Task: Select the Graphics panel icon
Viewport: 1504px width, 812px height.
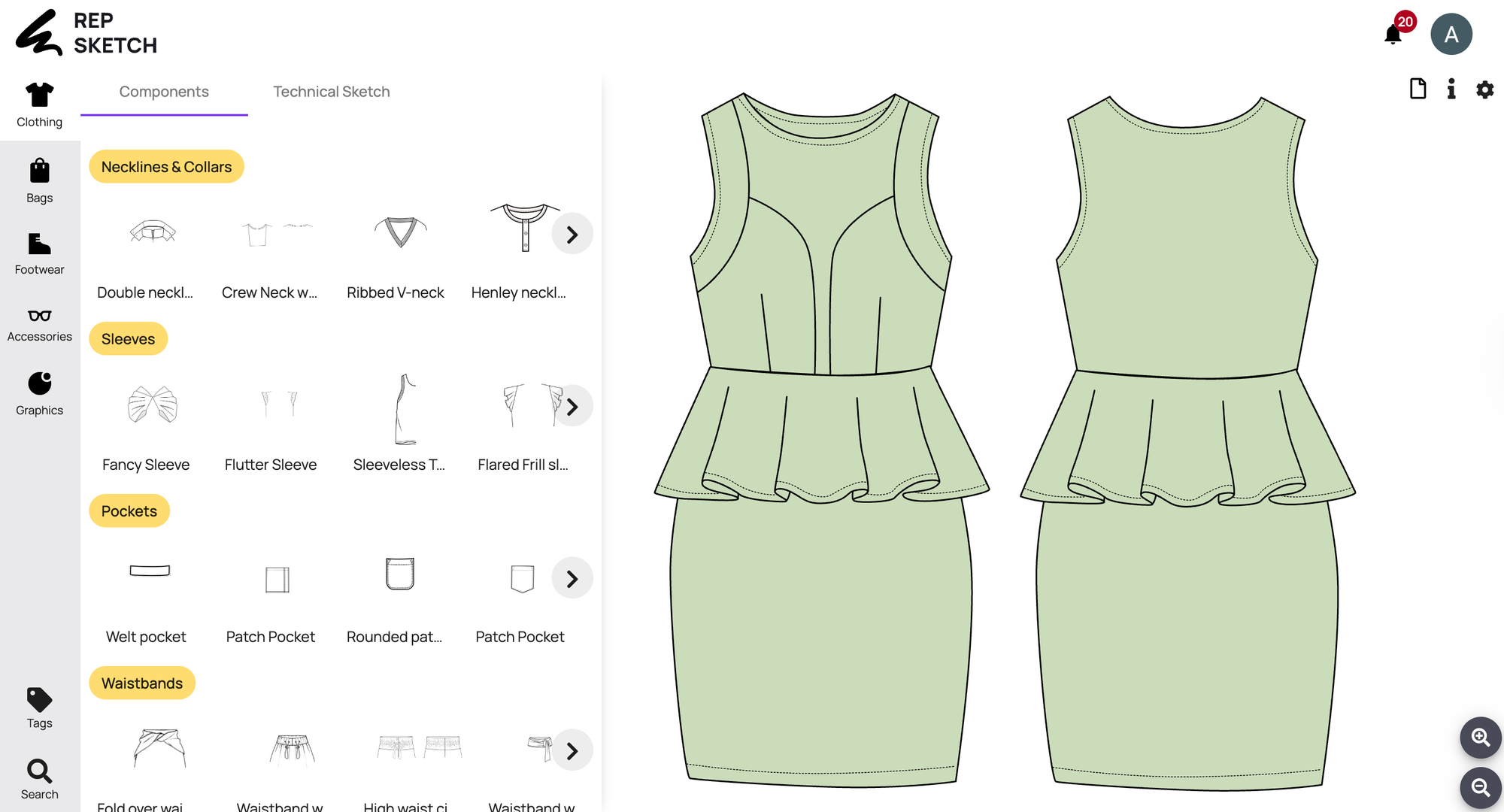Action: pyautogui.click(x=39, y=386)
